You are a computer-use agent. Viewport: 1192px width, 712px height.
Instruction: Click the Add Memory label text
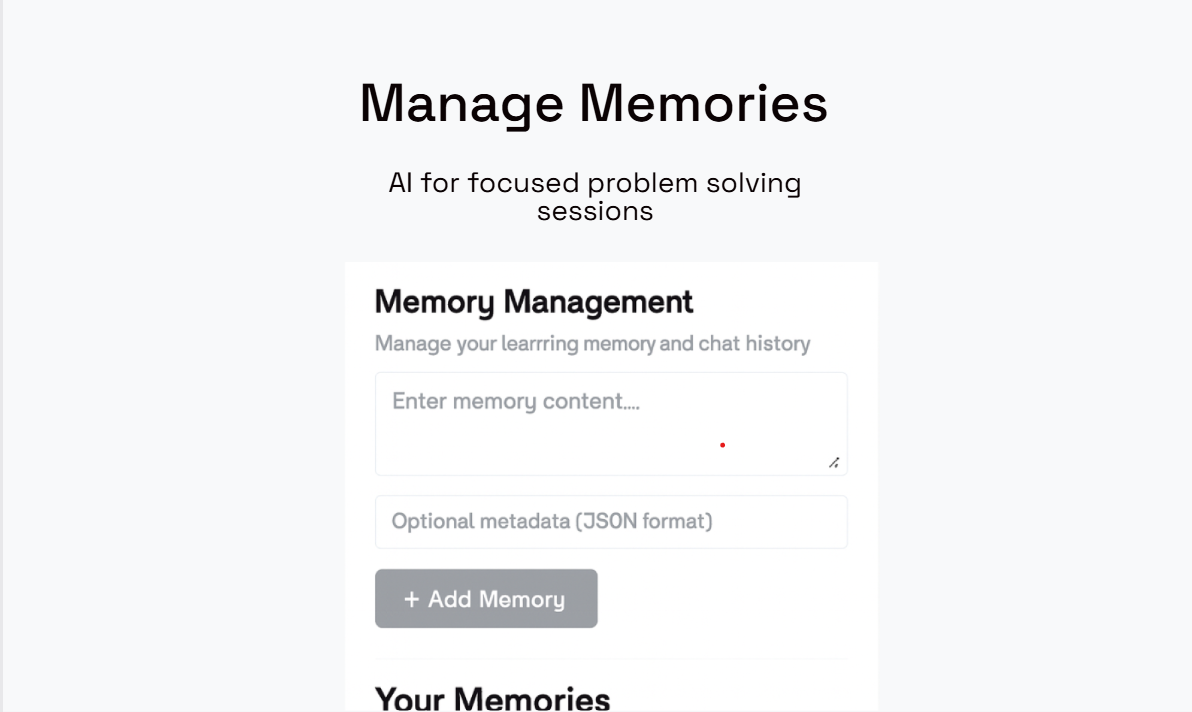(x=496, y=599)
